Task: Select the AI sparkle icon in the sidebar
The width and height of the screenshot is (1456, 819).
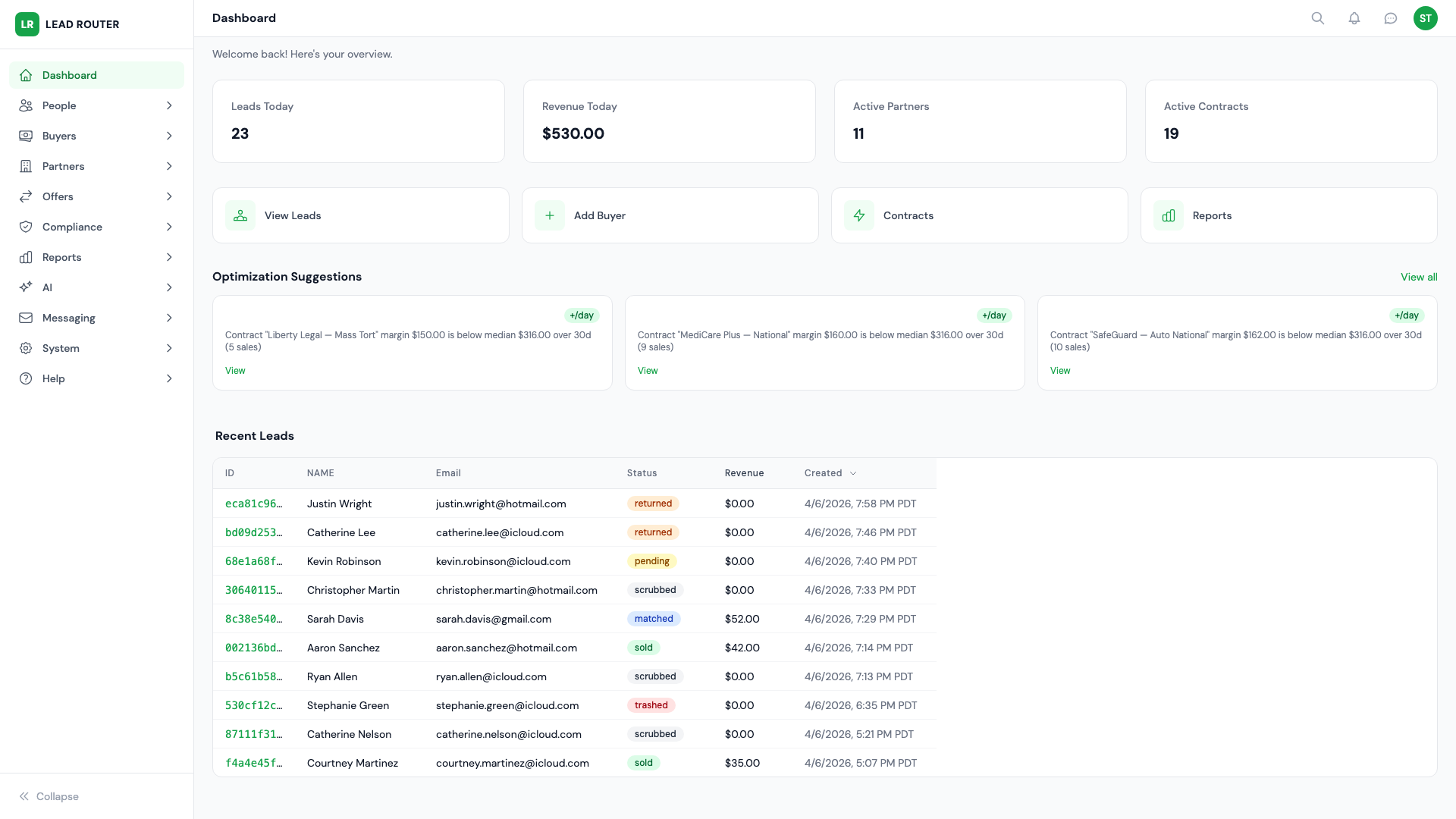Action: click(26, 287)
